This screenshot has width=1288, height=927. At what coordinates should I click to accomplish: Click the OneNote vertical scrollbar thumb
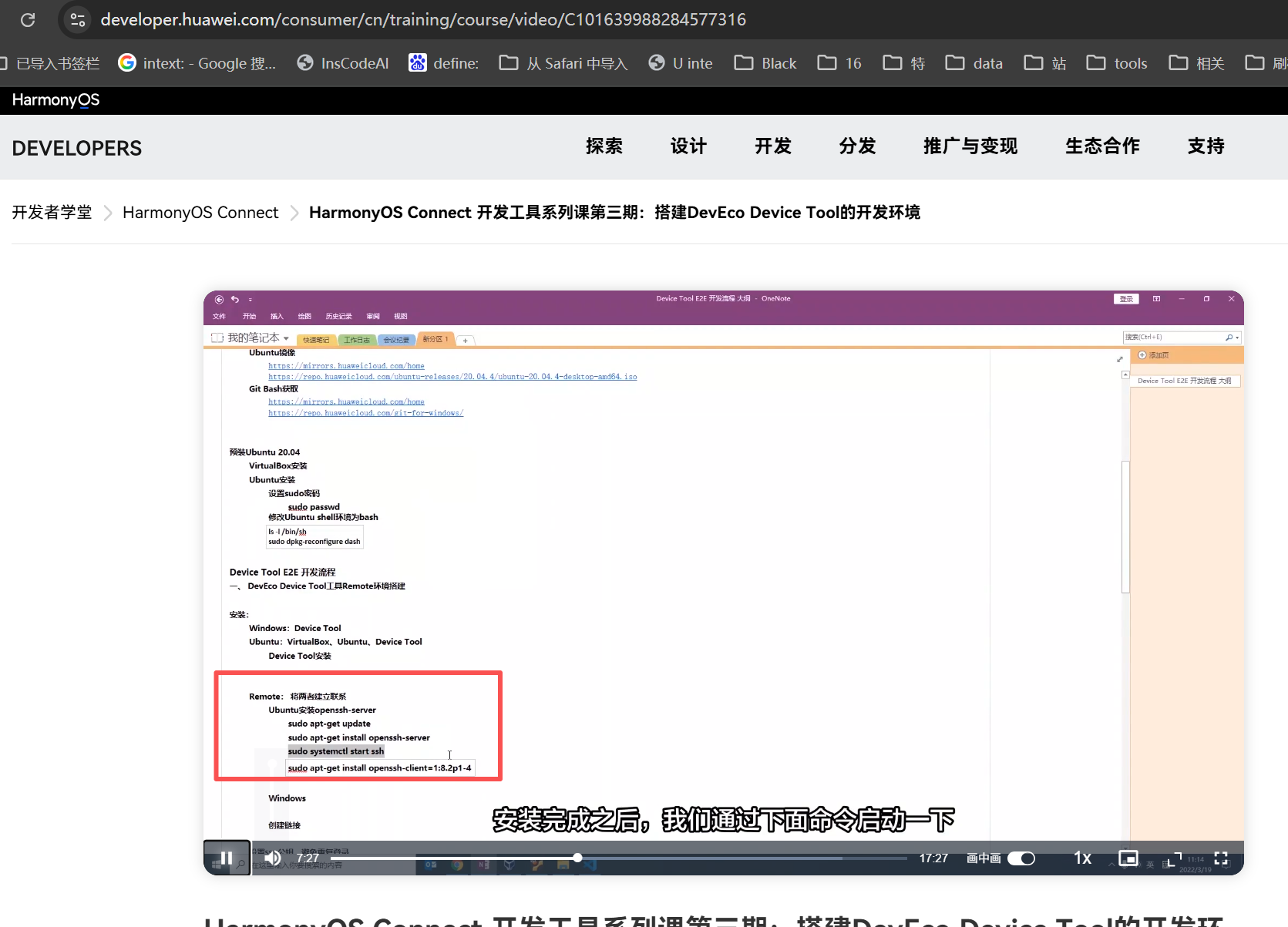pos(1125,526)
